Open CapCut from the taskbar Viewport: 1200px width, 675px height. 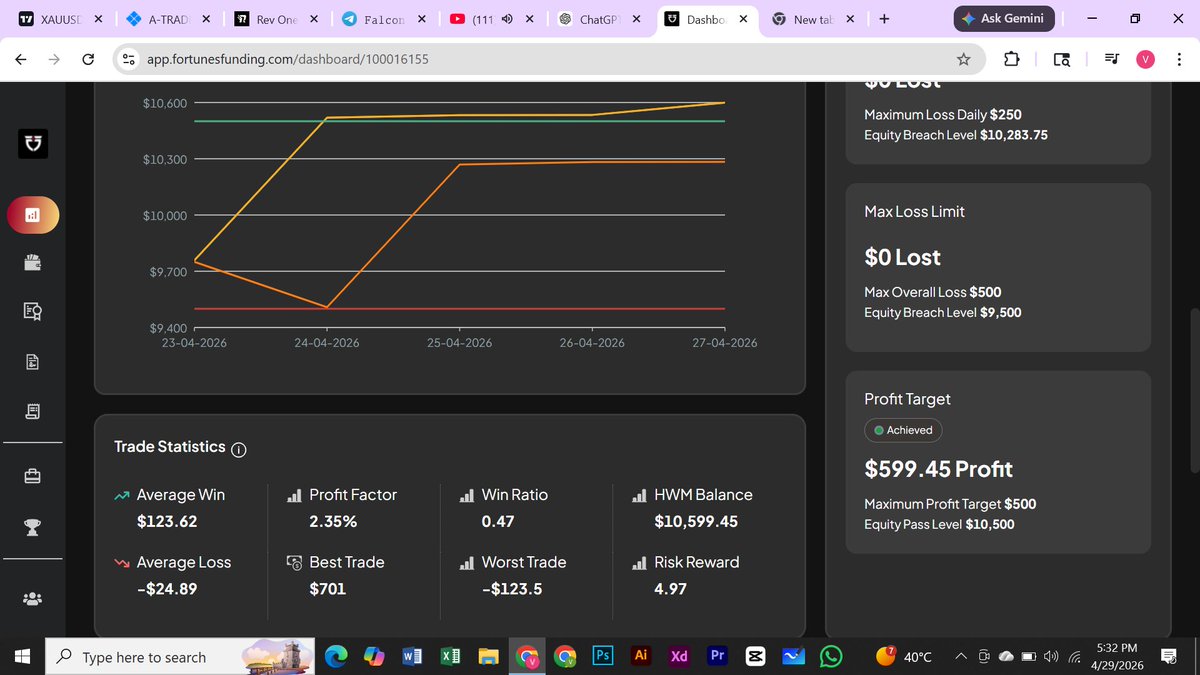pyautogui.click(x=755, y=656)
